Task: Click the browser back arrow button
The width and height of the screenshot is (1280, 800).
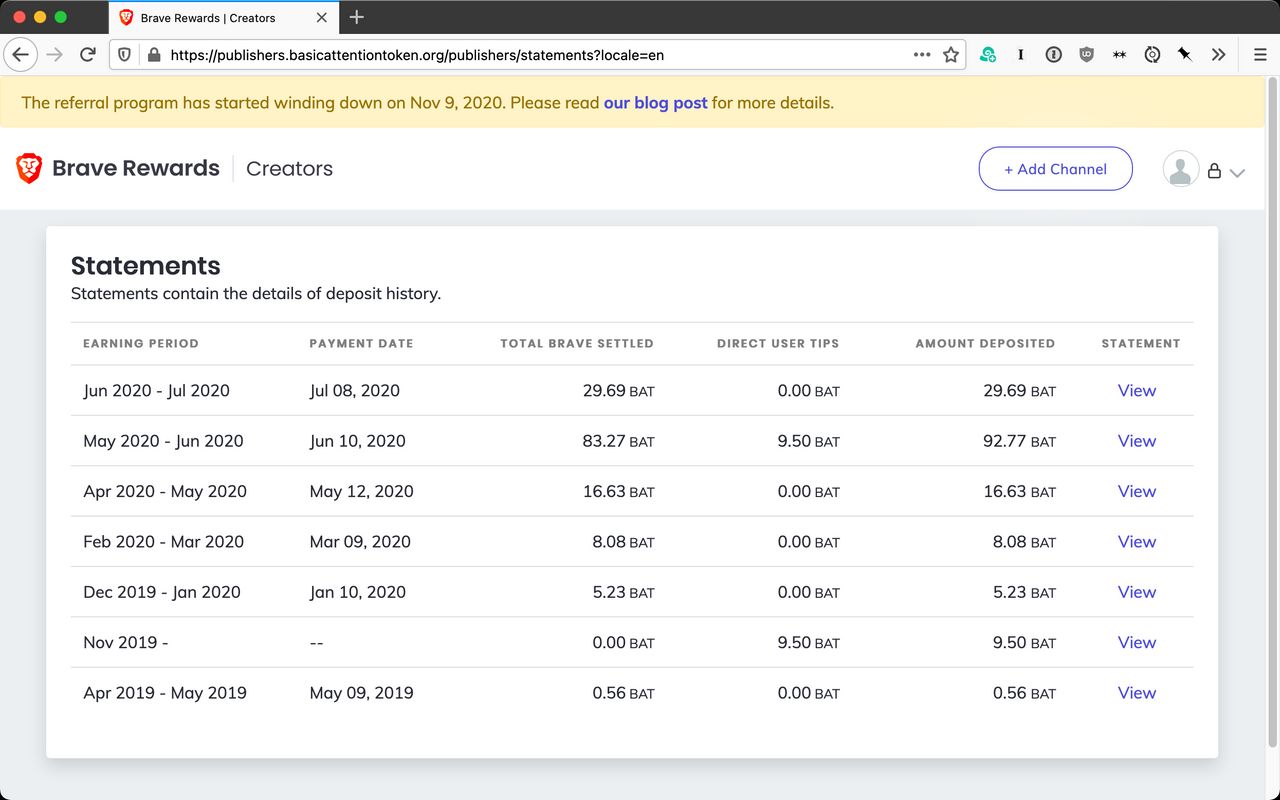Action: click(x=20, y=55)
